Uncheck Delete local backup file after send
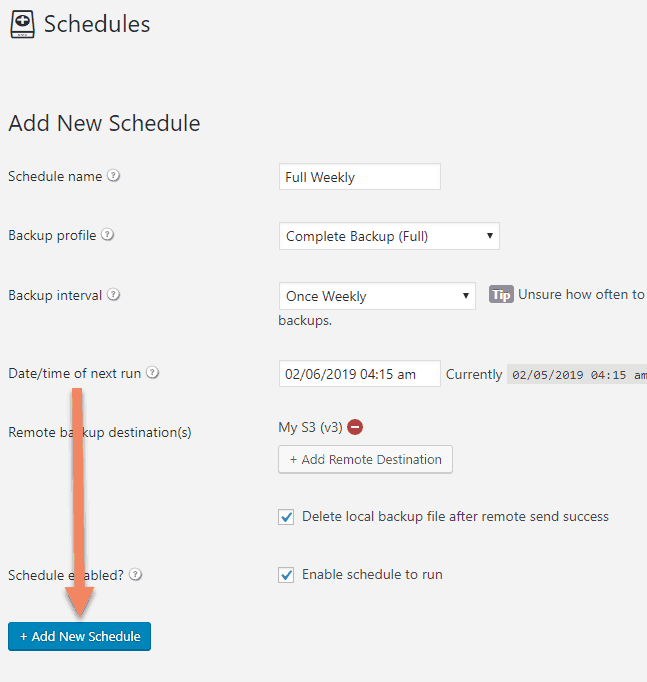 point(286,517)
